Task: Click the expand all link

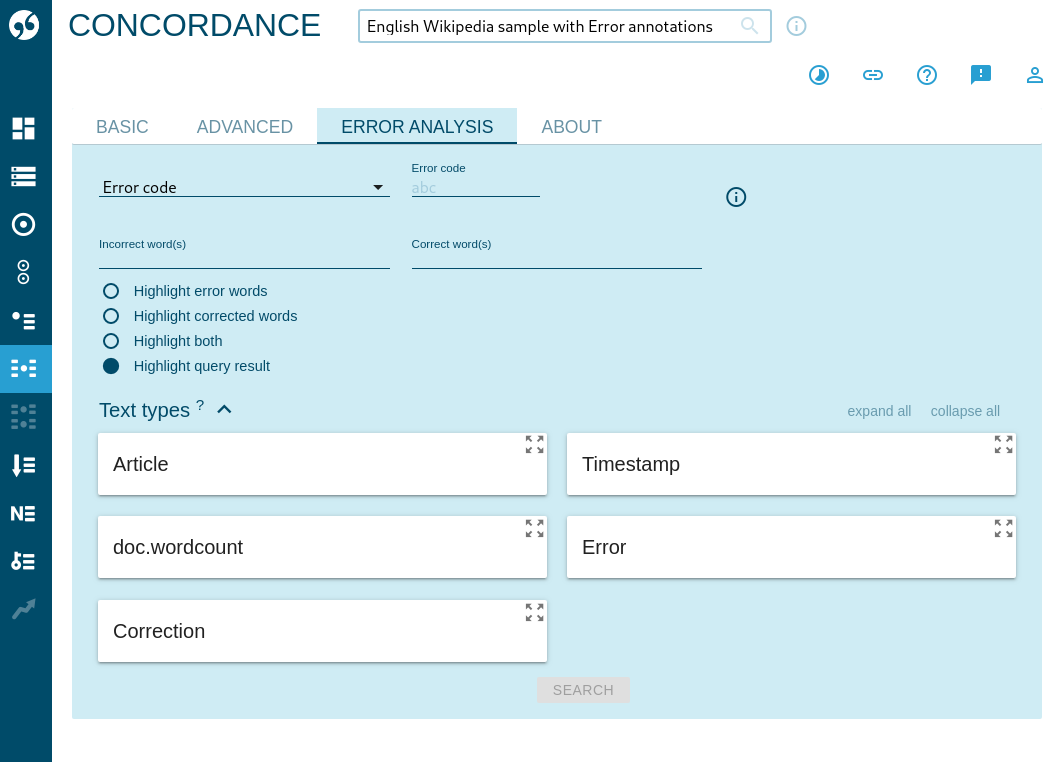Action: [879, 411]
